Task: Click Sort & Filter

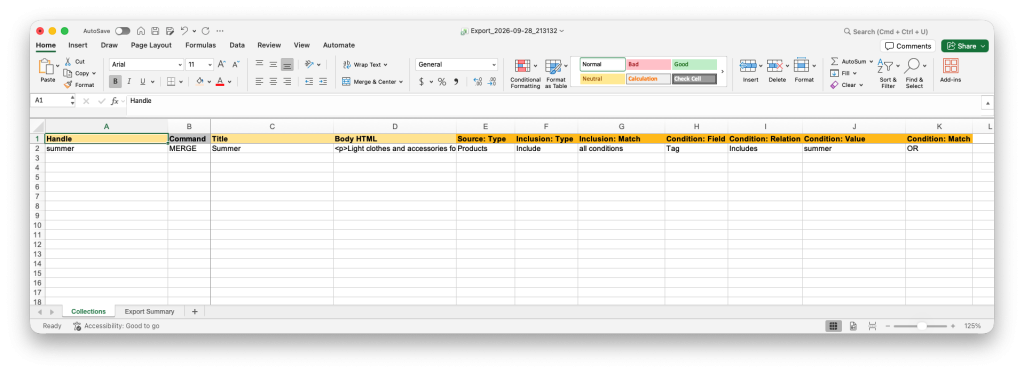Action: [888, 74]
